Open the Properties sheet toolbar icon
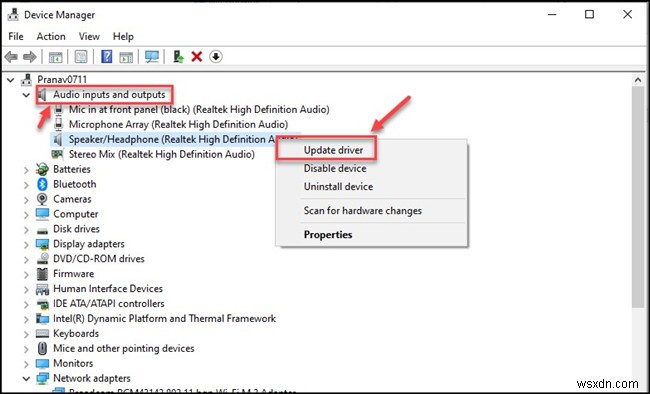The height and width of the screenshot is (394, 650). point(81,56)
